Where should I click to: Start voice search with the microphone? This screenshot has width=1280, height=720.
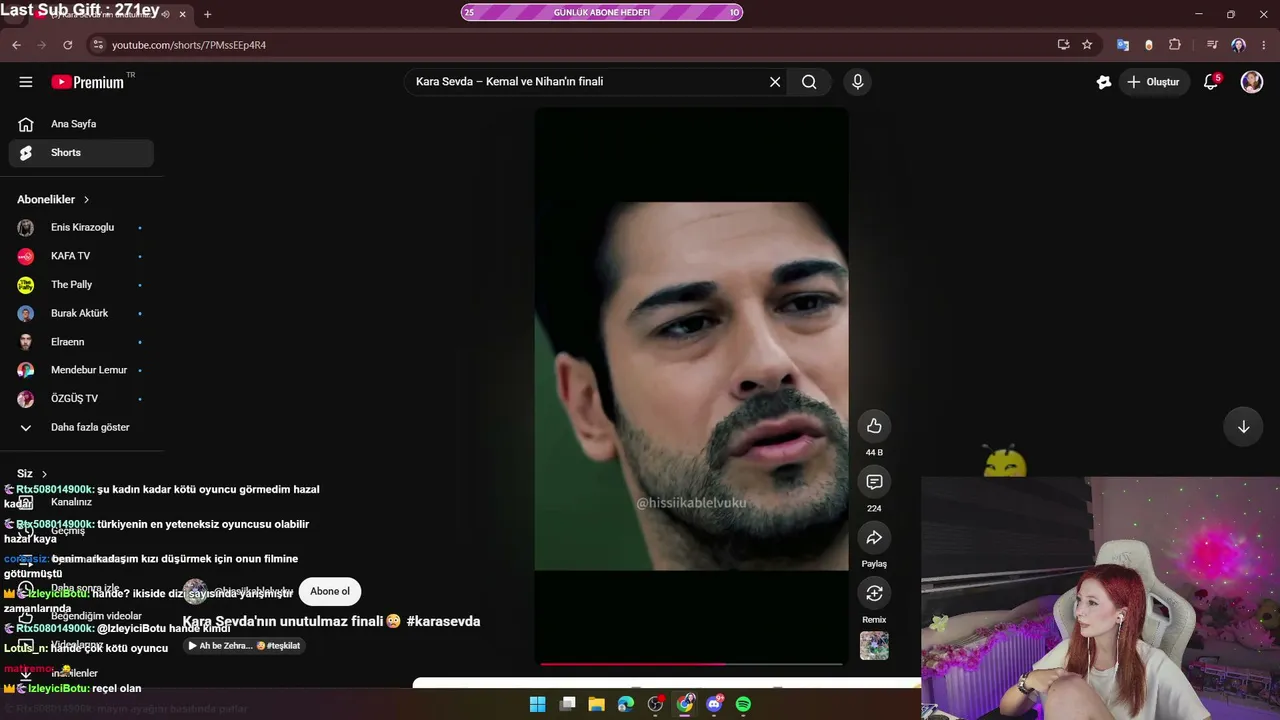pyautogui.click(x=857, y=82)
